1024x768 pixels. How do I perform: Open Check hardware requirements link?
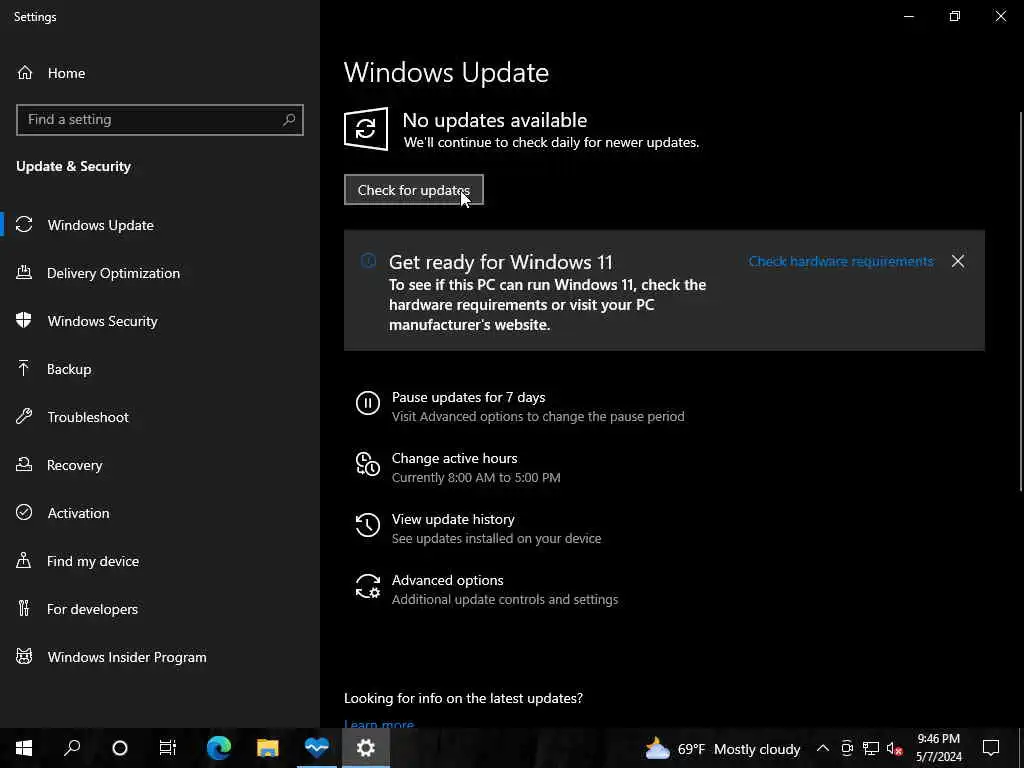click(x=840, y=261)
